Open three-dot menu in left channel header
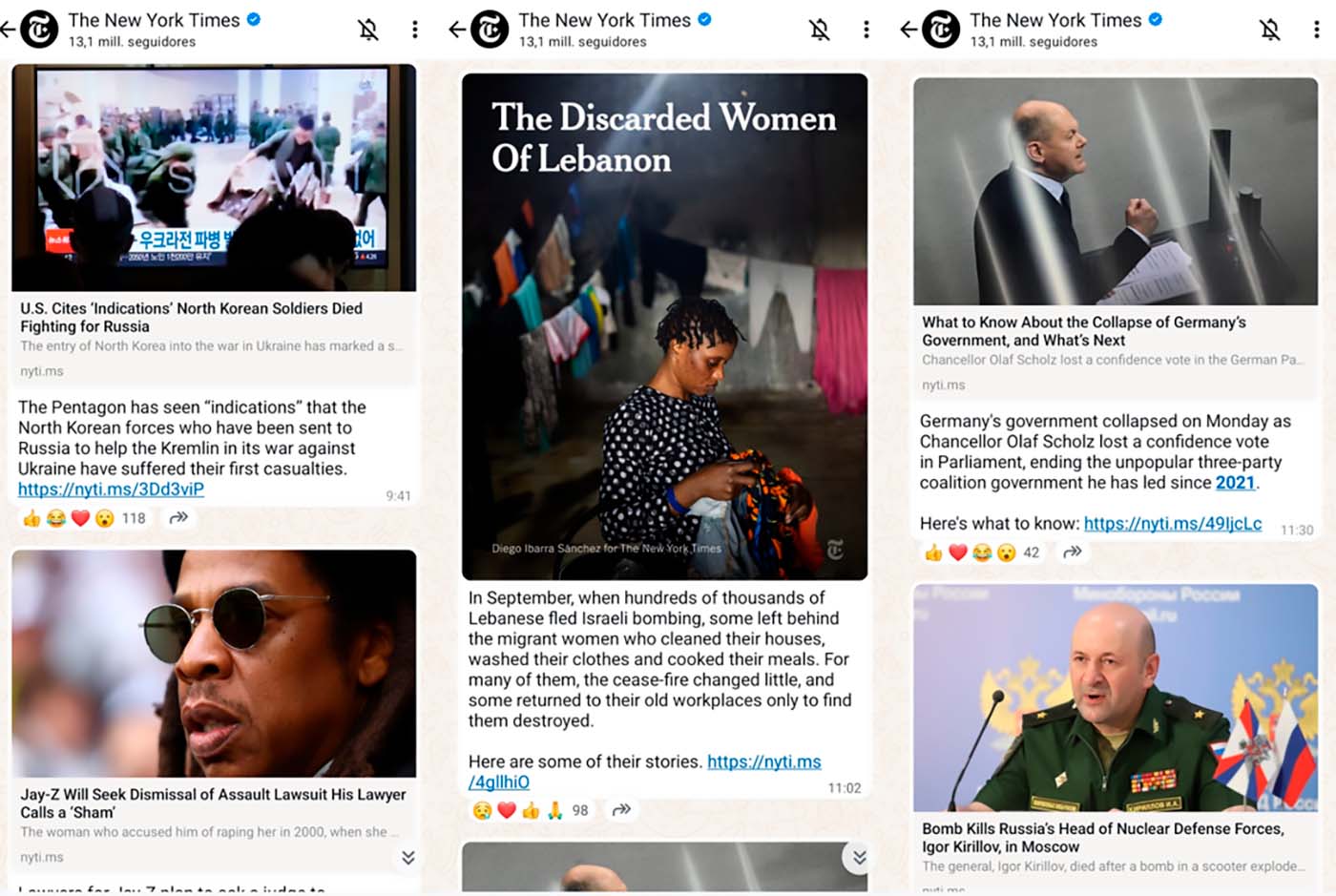The image size is (1336, 896). pyautogui.click(x=414, y=30)
